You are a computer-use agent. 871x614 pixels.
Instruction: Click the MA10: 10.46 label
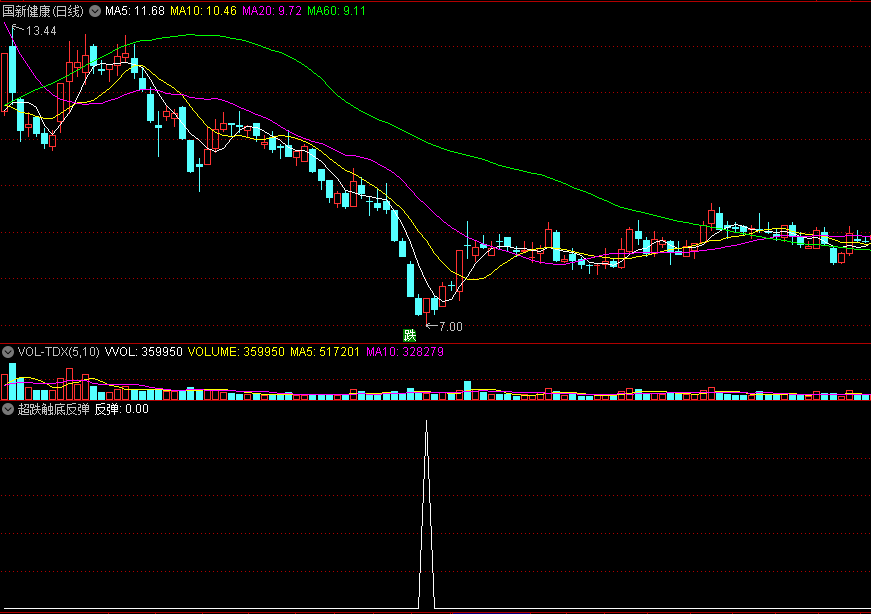[x=203, y=11]
